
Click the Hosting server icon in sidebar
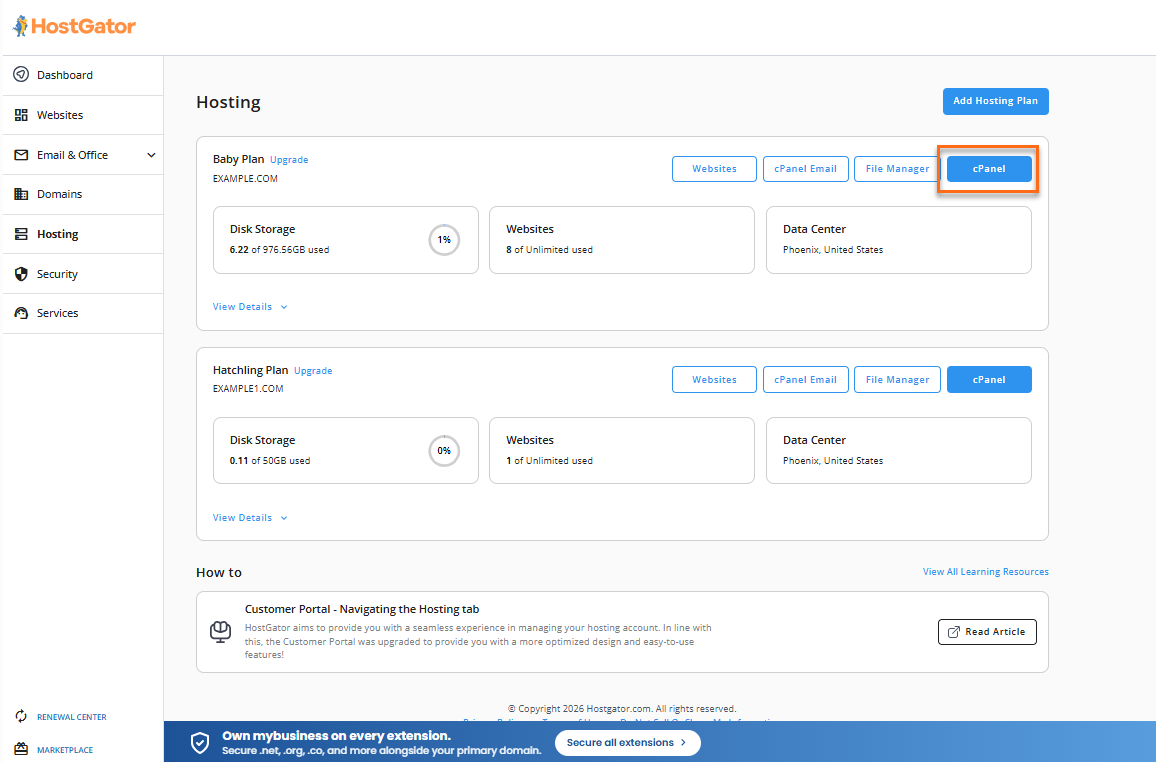click(21, 234)
